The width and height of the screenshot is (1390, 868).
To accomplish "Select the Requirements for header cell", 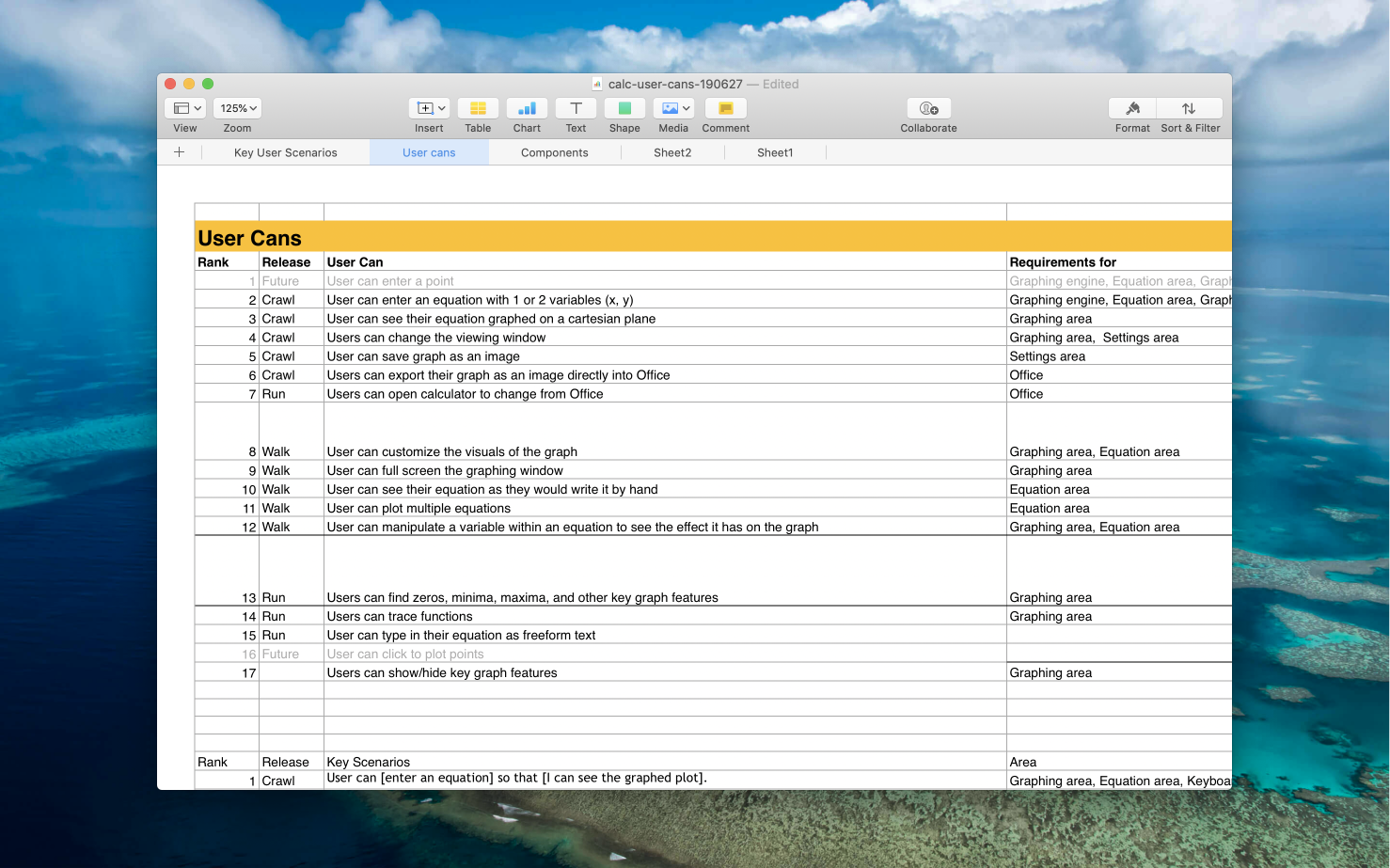I will (x=1119, y=261).
